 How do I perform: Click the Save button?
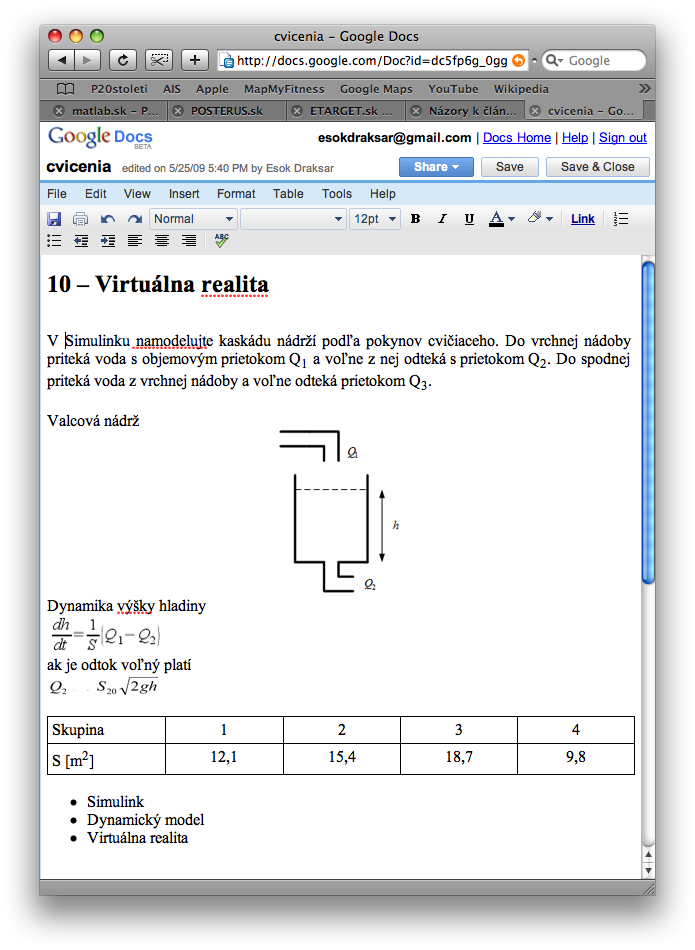pos(510,167)
